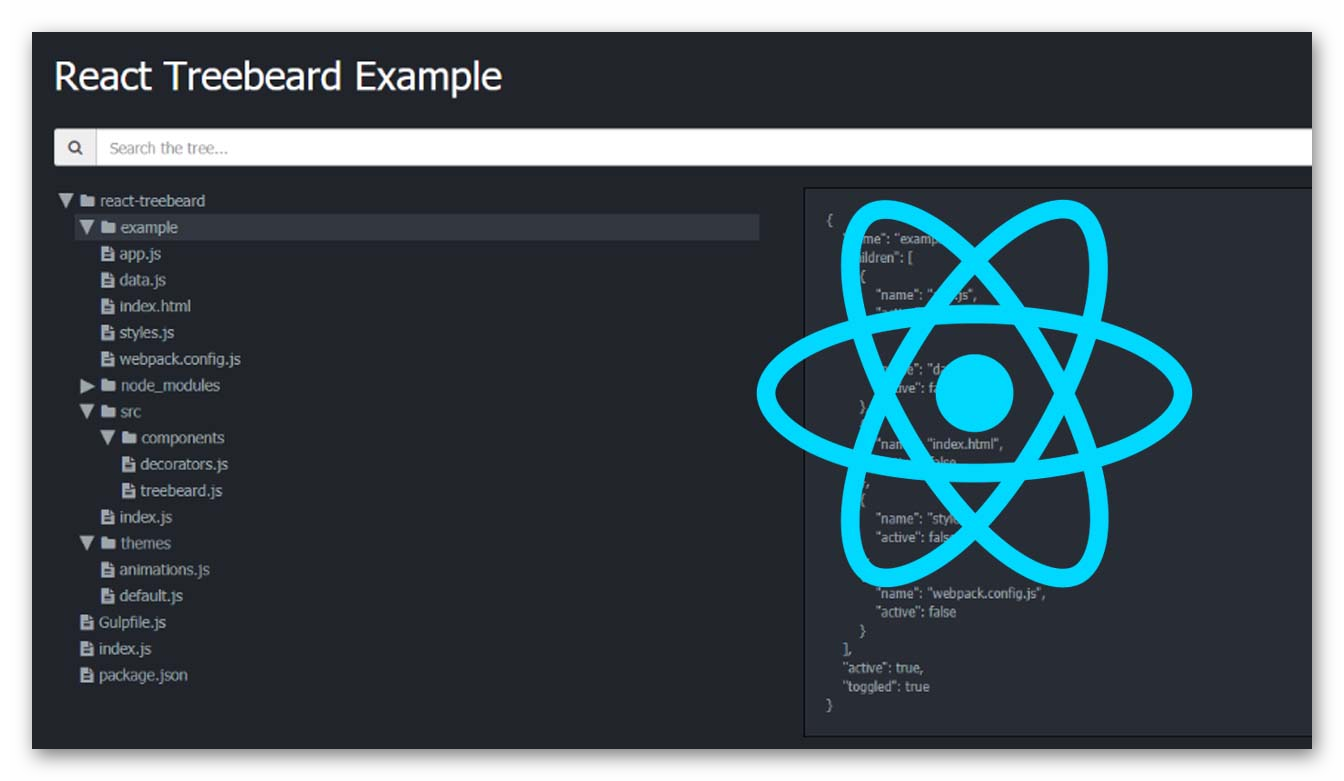This screenshot has height=781, width=1344.
Task: Collapse the example folder arrow
Action: pos(87,227)
